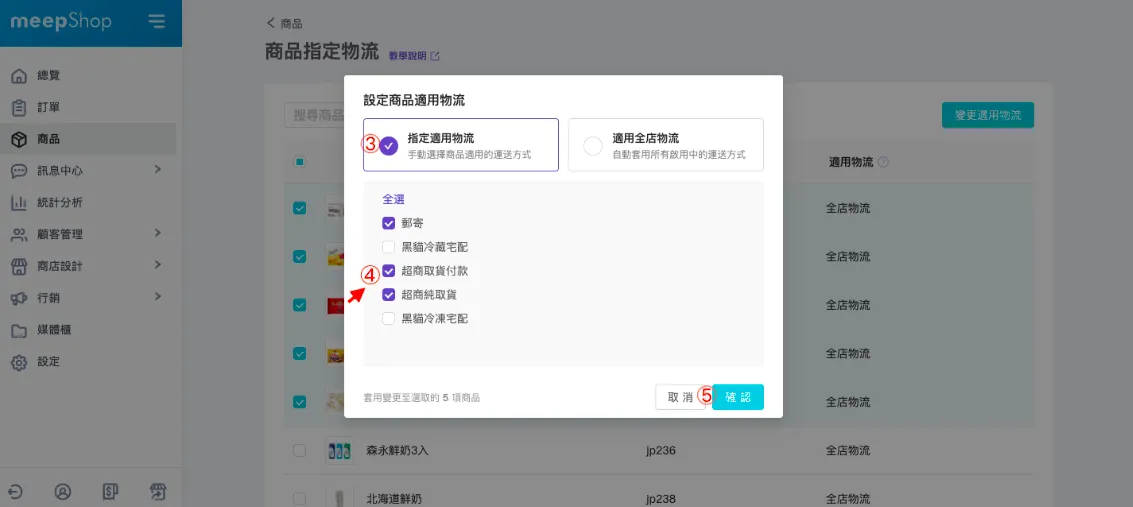Check the 黑貓冷凍宅配 checkbox

[389, 318]
